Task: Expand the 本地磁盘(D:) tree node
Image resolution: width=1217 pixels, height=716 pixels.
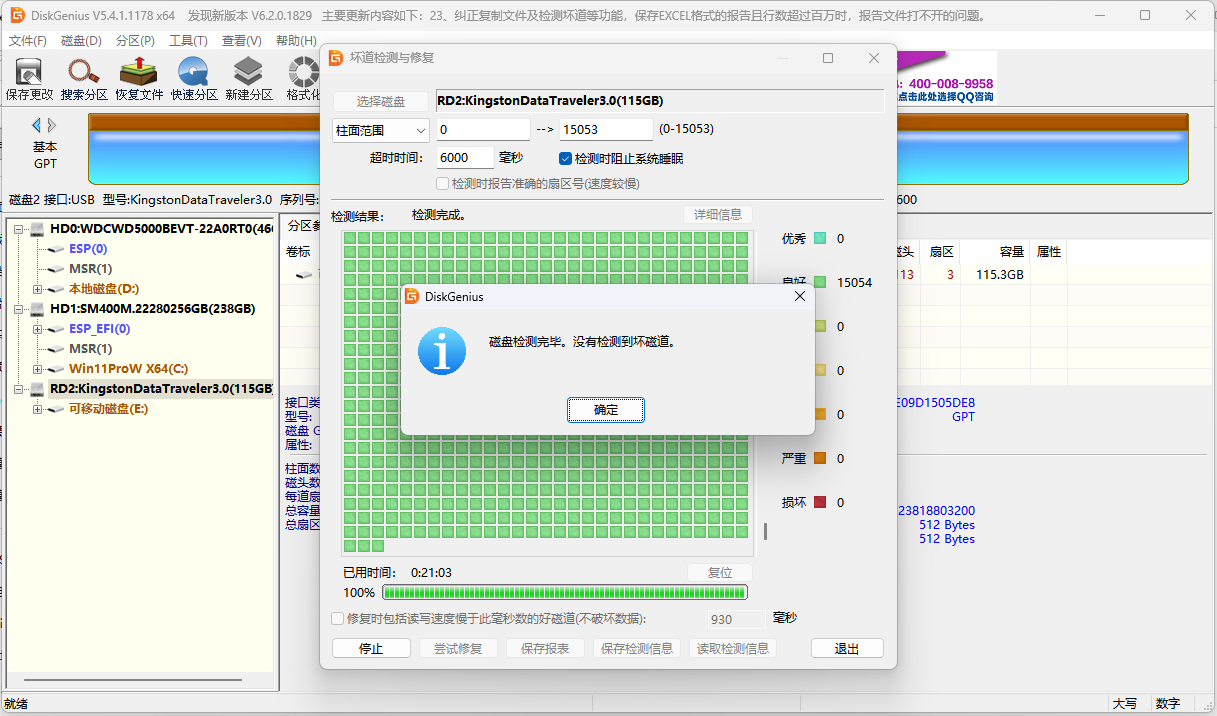Action: click(x=38, y=289)
